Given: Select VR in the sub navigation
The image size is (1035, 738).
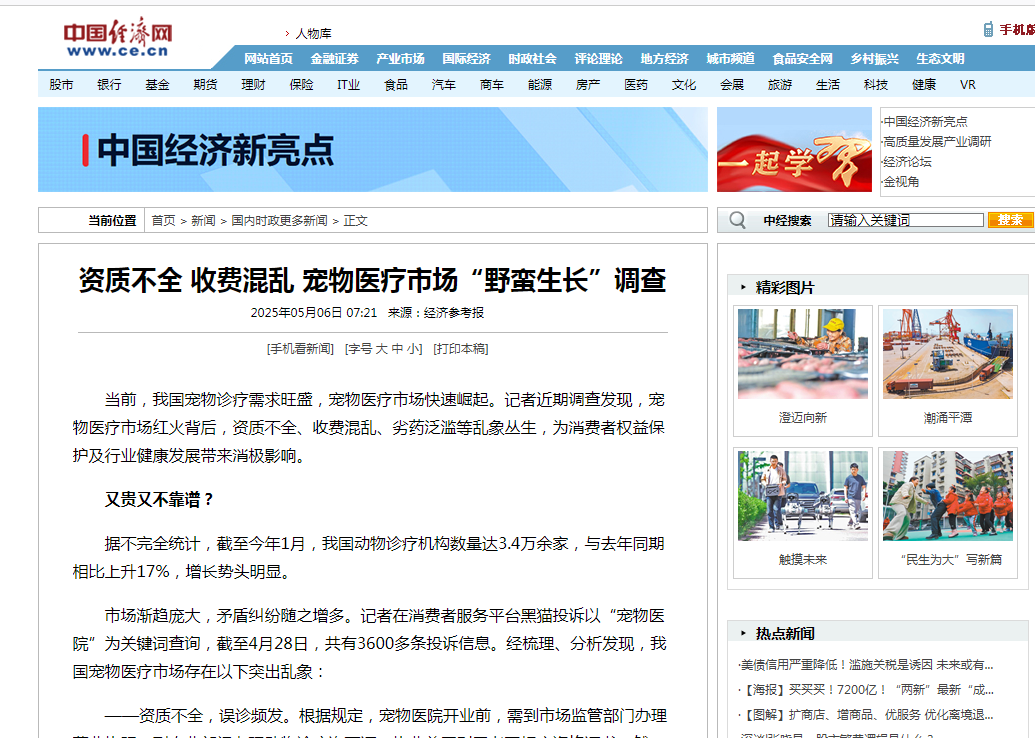Looking at the screenshot, I should (x=968, y=84).
